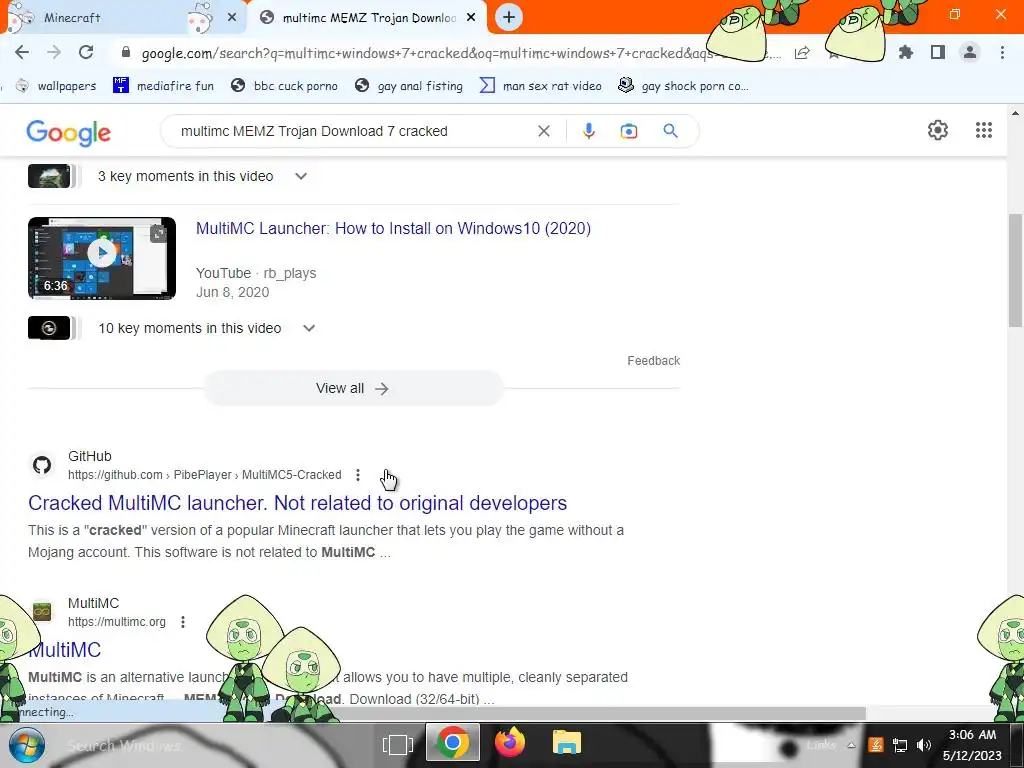
Task: Click the 3 key moments small thumbnail
Action: click(x=49, y=176)
